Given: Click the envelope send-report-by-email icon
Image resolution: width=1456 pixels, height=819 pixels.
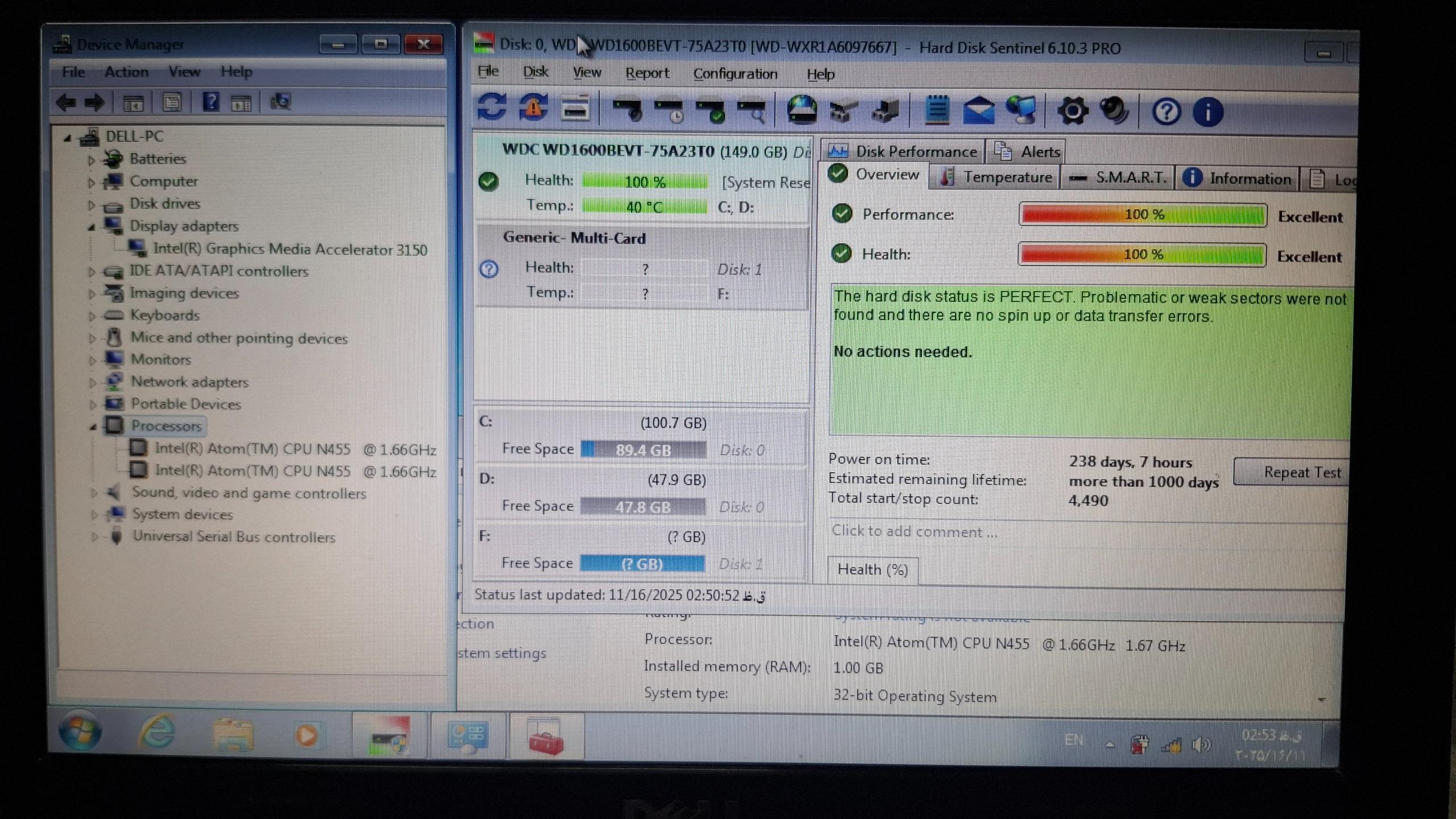Looking at the screenshot, I should (x=978, y=110).
